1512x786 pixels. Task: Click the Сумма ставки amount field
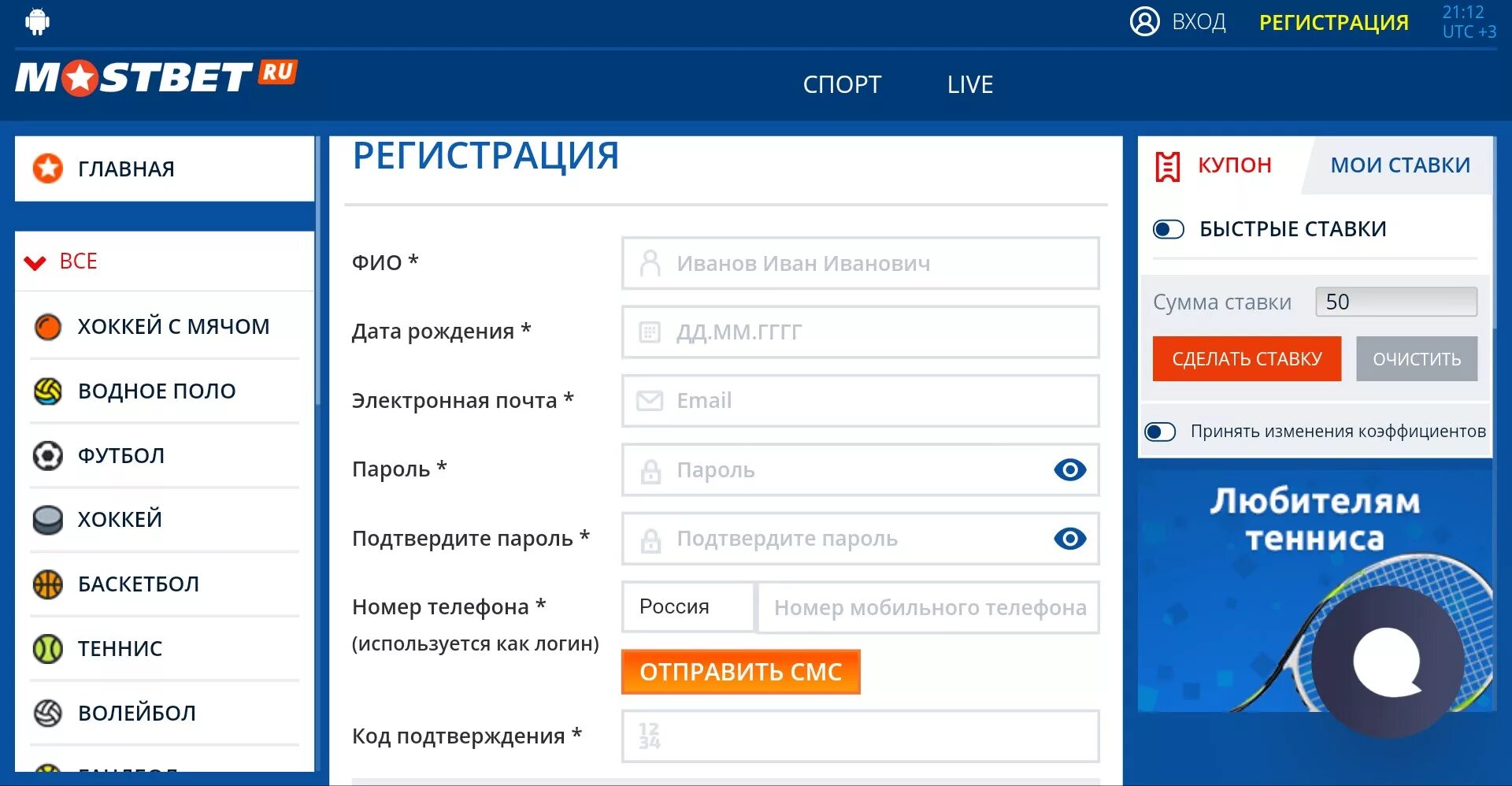pos(1396,302)
